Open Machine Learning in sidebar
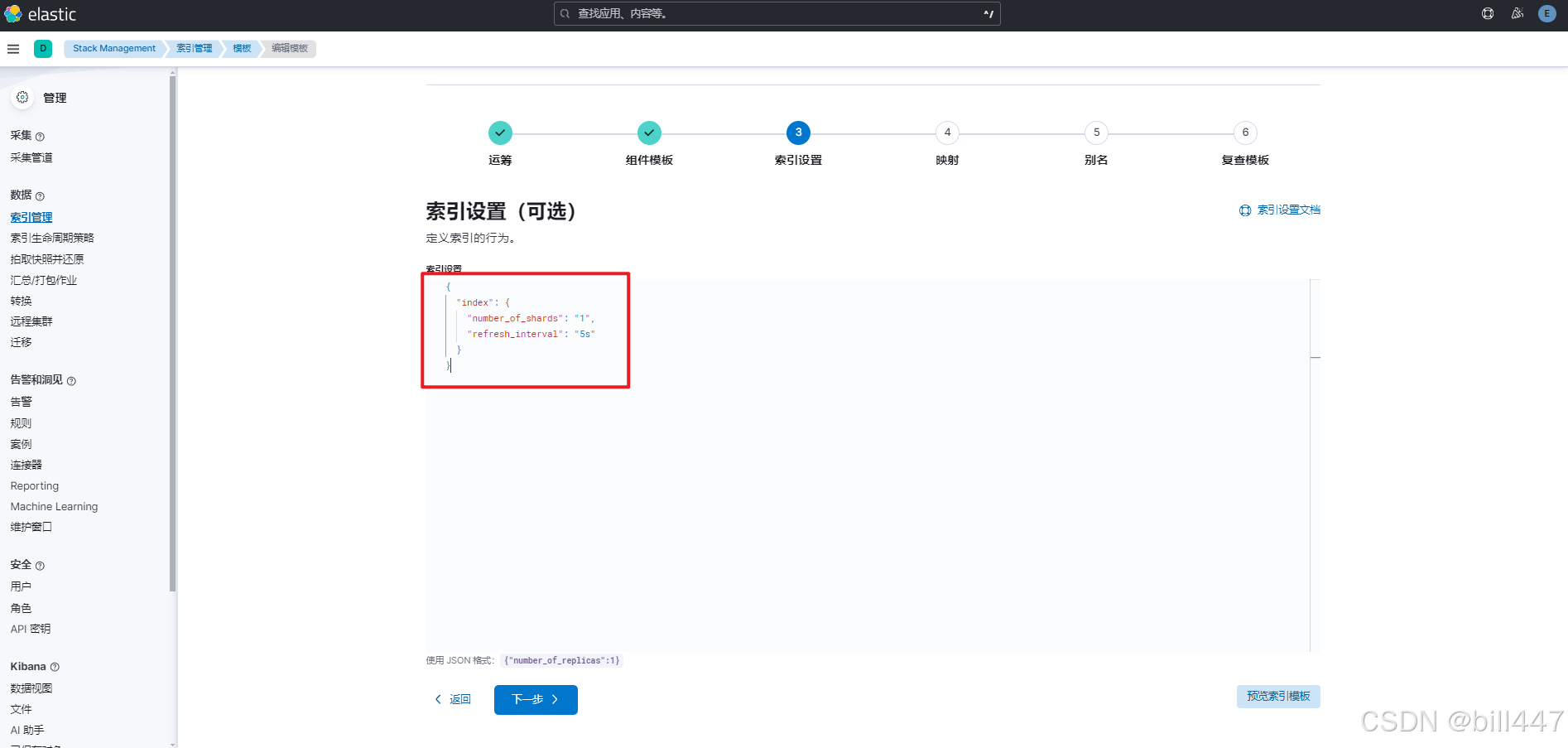Image resolution: width=1568 pixels, height=748 pixels. click(x=54, y=506)
